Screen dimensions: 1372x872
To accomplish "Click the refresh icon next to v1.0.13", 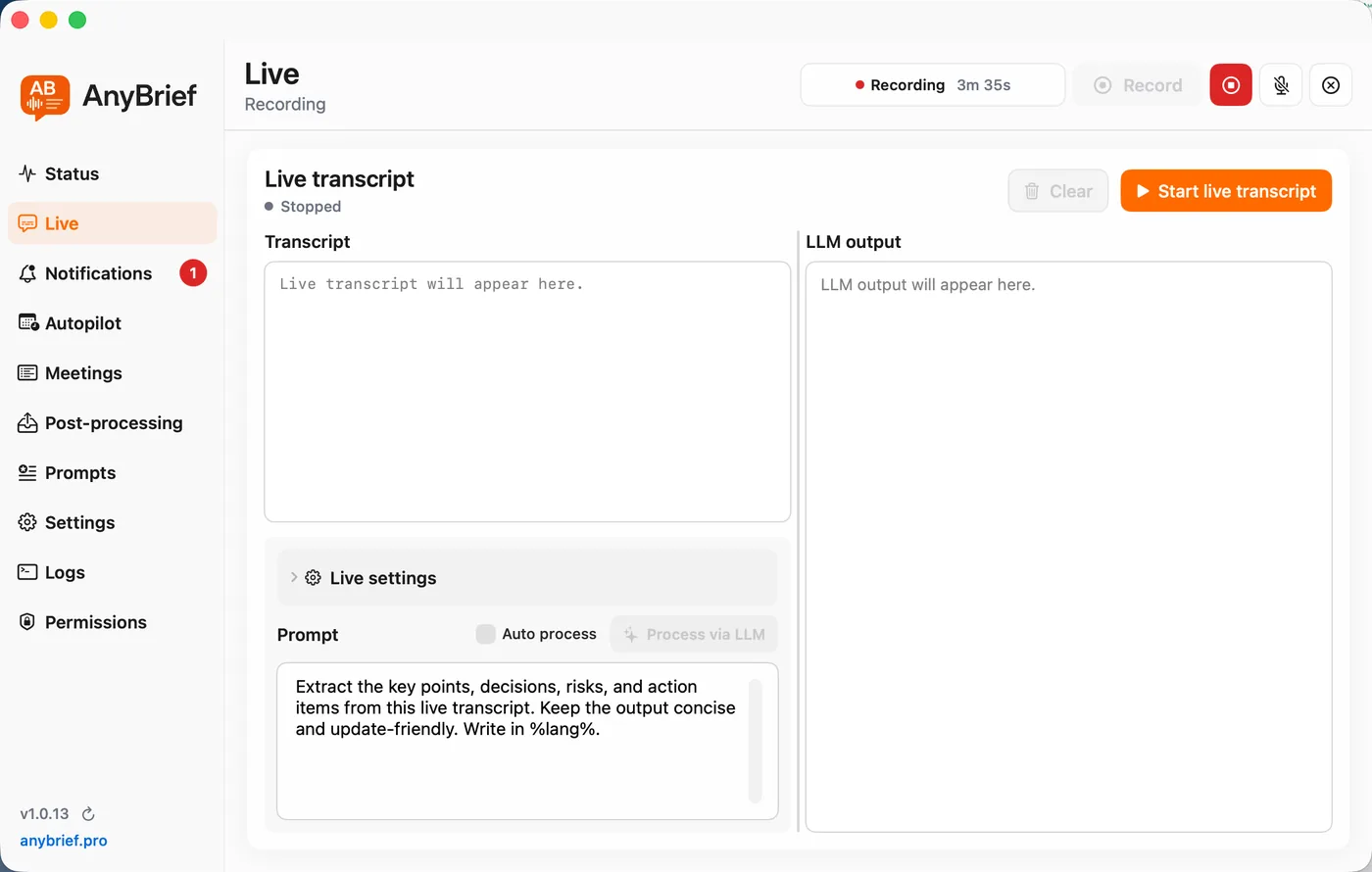I will point(88,814).
